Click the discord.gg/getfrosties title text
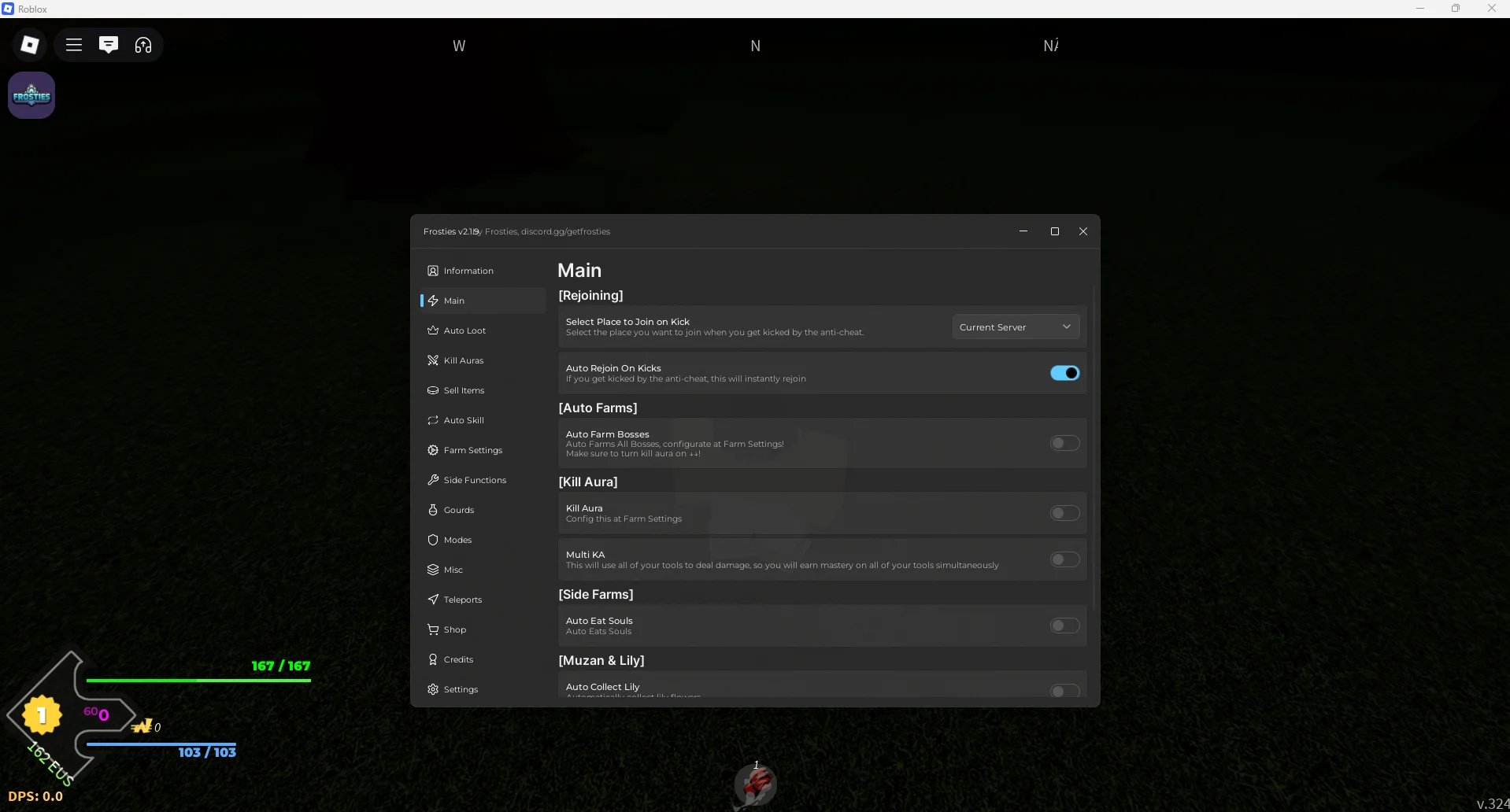The width and height of the screenshot is (1510, 812). coord(565,231)
